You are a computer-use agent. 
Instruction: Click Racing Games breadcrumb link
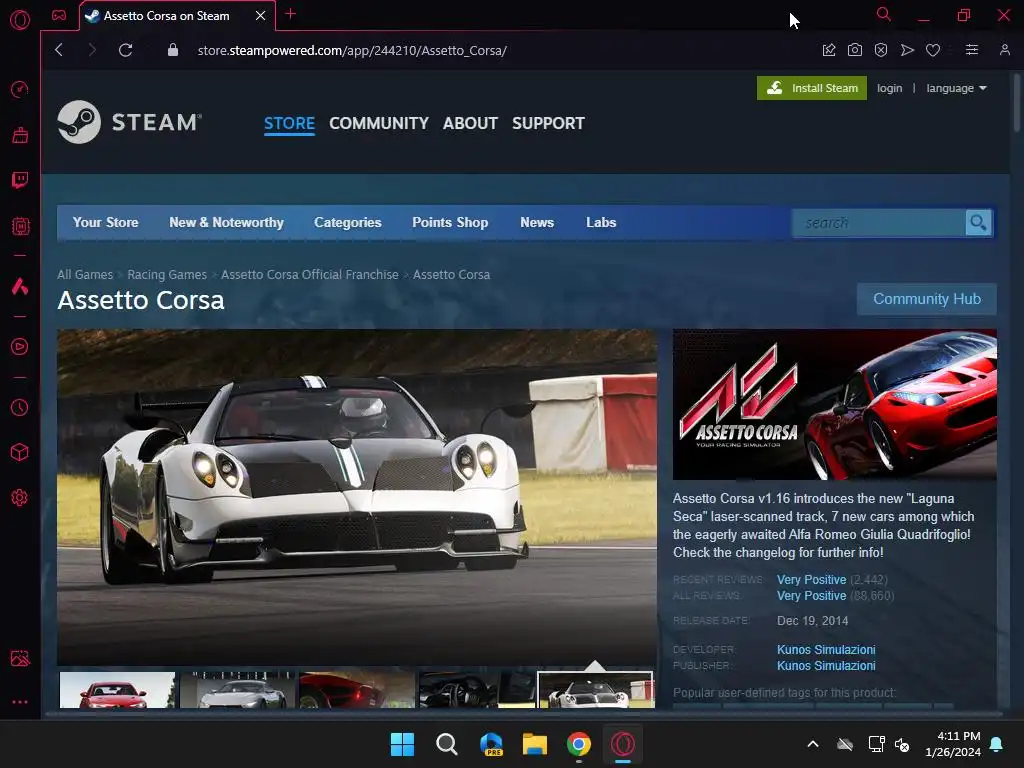[x=167, y=275]
